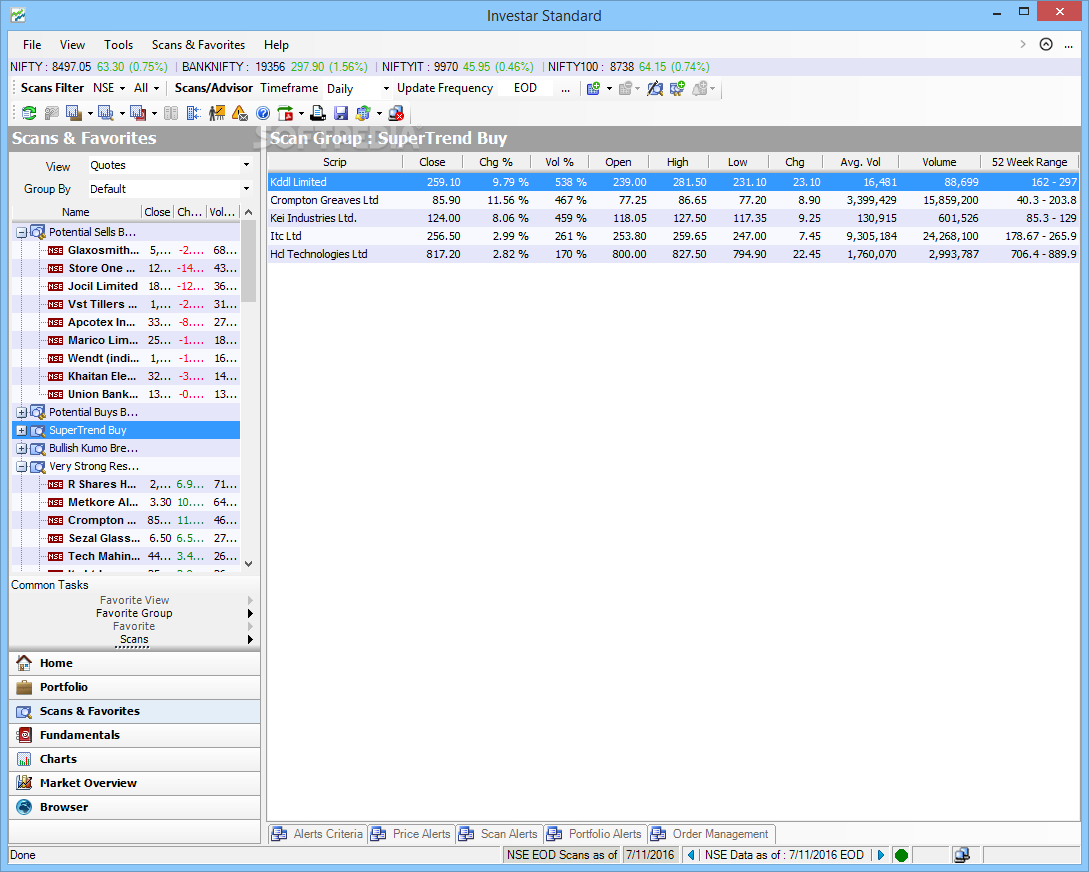Switch to the Price Alerts tab

pyautogui.click(x=411, y=834)
